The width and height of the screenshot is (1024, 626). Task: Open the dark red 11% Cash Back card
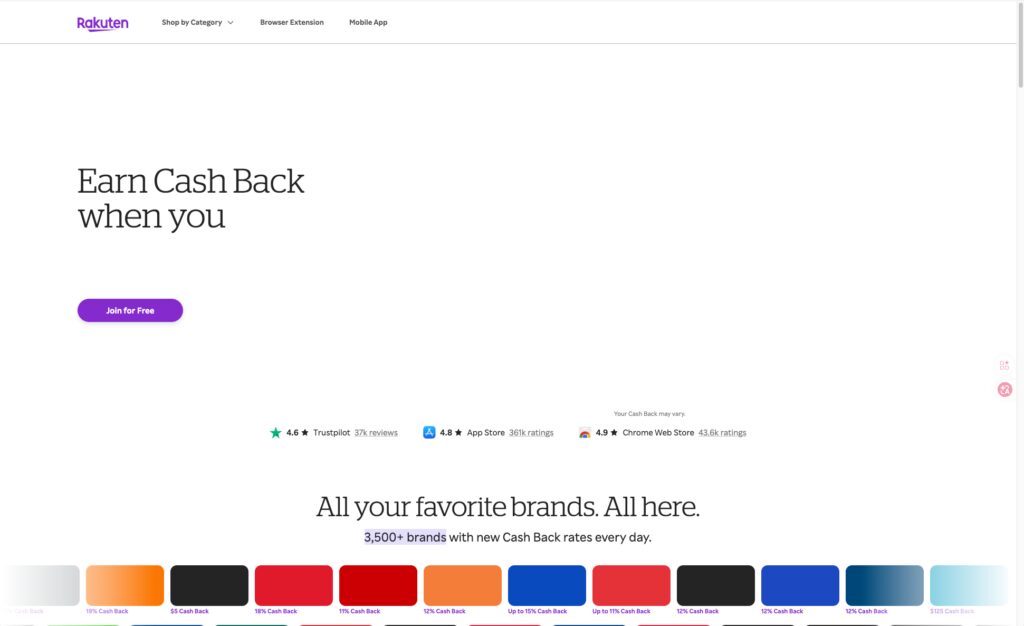click(x=378, y=586)
